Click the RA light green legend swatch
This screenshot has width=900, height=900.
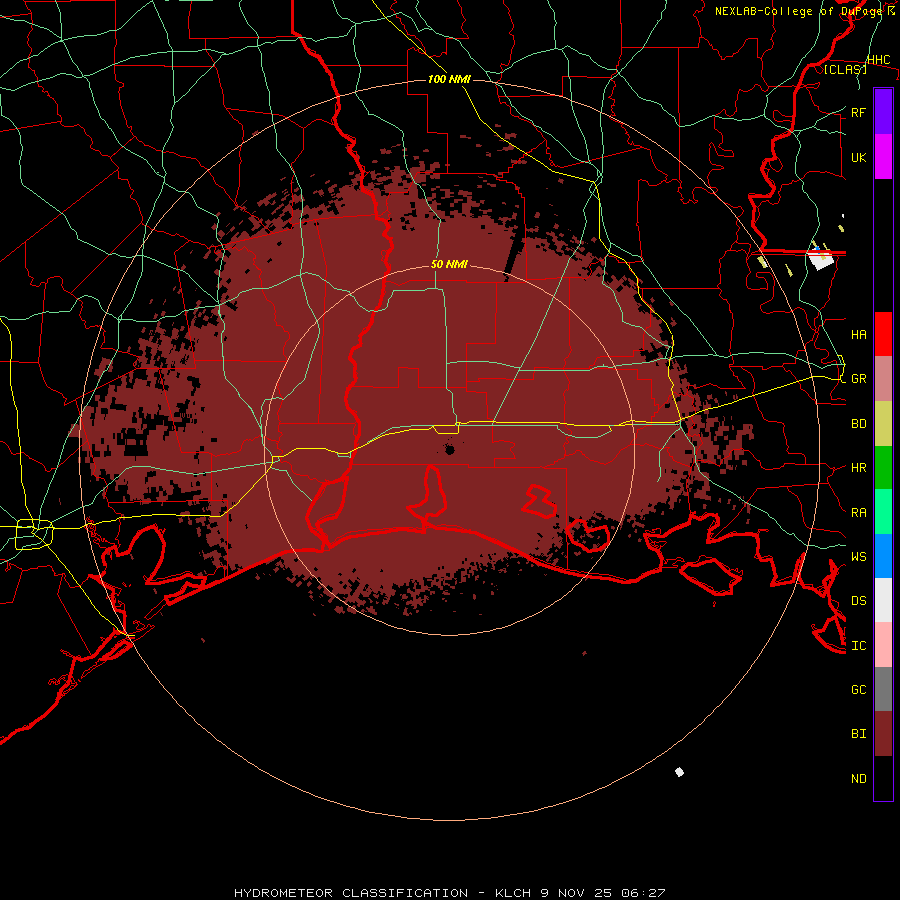tap(883, 512)
